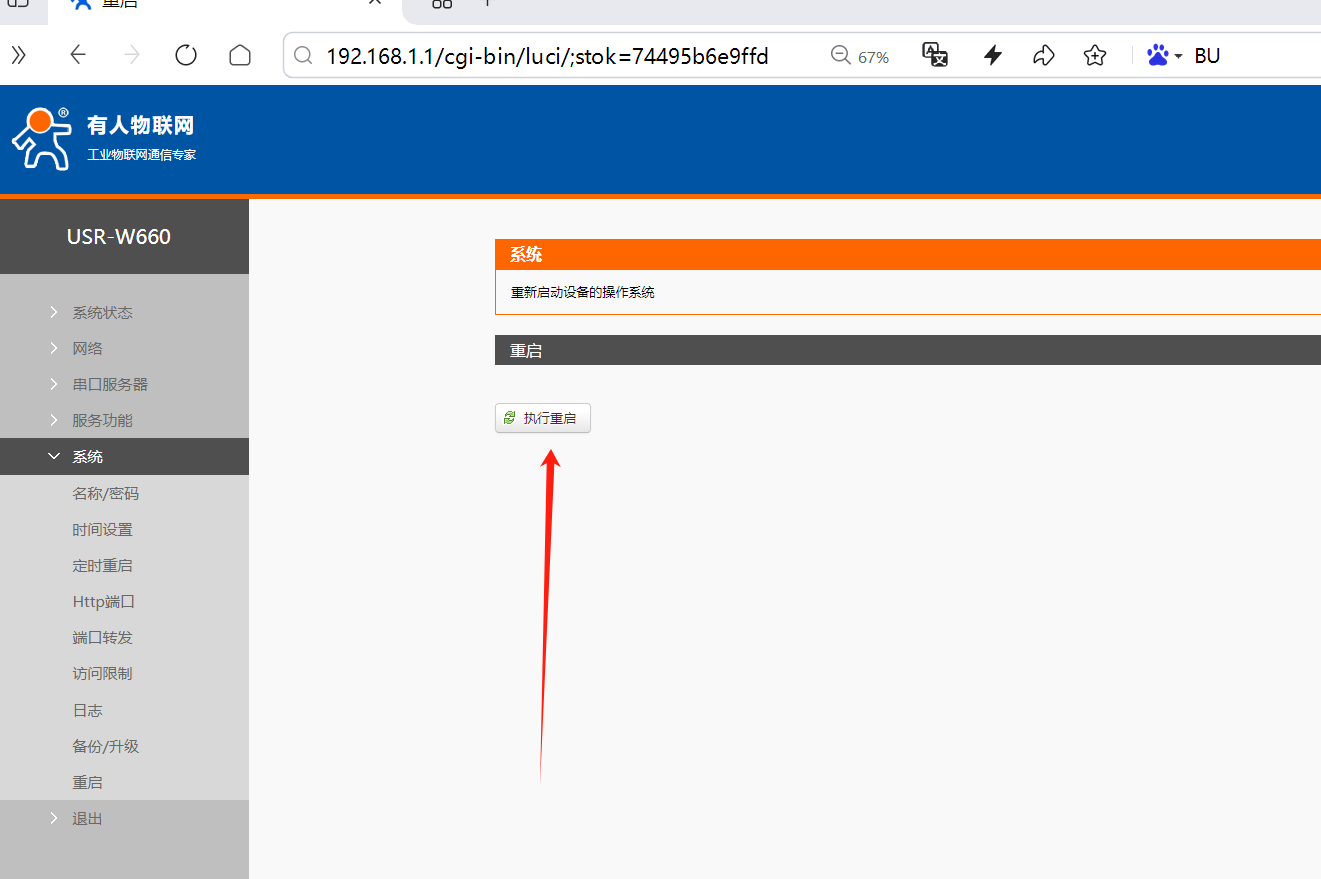1321x879 pixels.
Task: Reload the page with the refresh icon
Action: [186, 56]
